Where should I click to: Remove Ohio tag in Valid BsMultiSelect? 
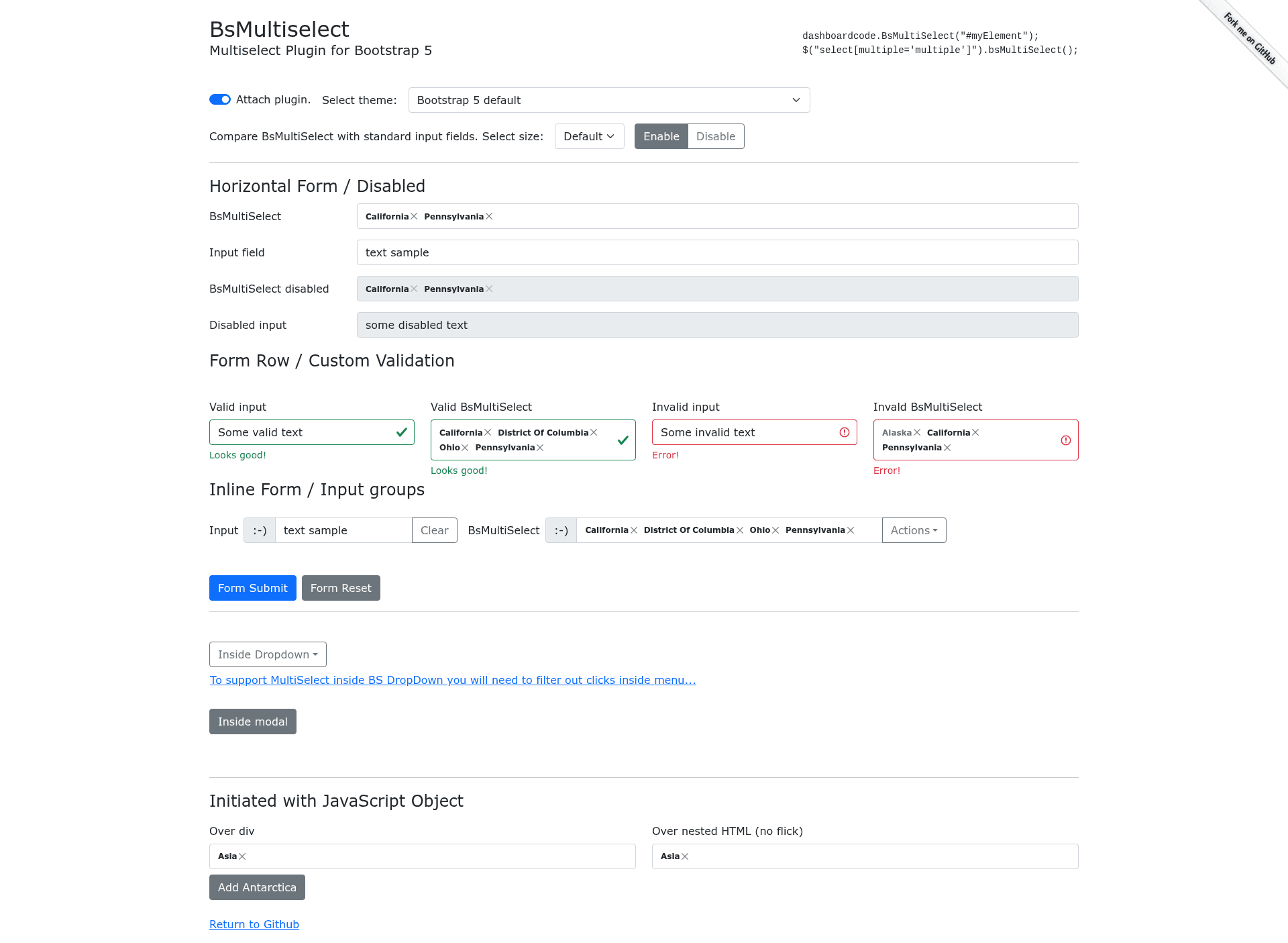point(465,448)
